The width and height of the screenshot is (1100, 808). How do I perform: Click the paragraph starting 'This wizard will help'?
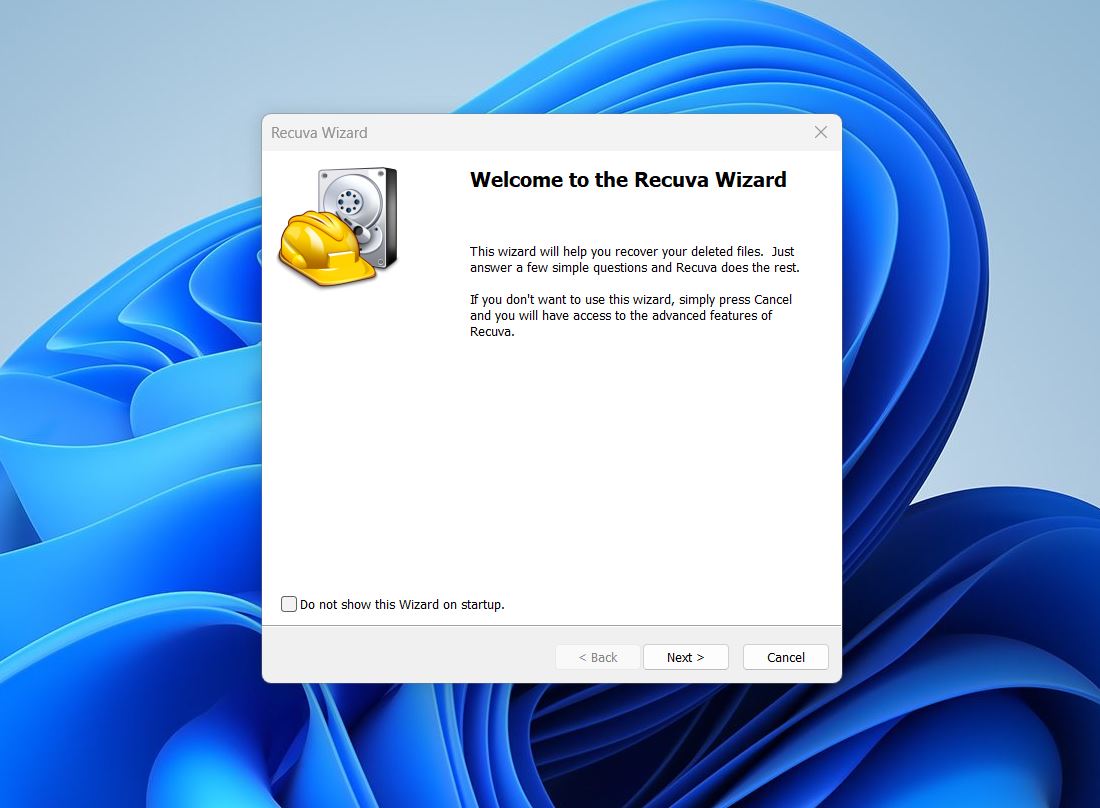click(x=634, y=260)
